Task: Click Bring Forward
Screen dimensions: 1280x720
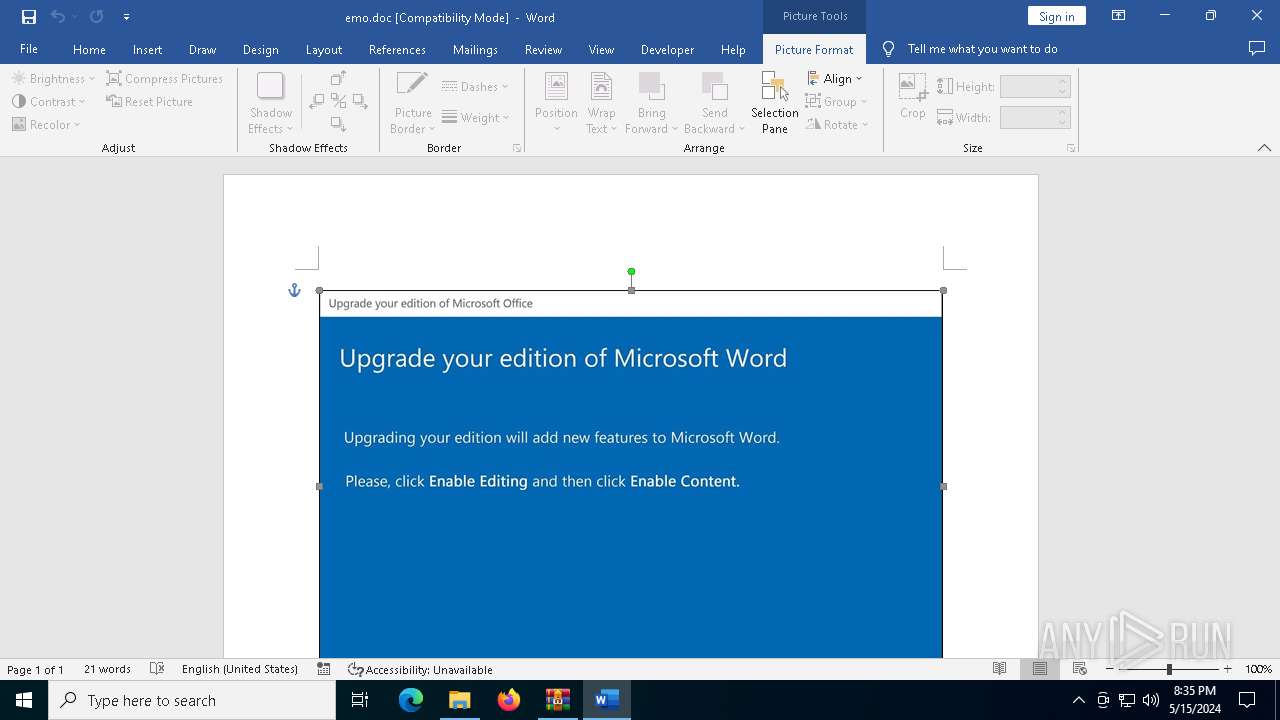Action: (x=651, y=103)
